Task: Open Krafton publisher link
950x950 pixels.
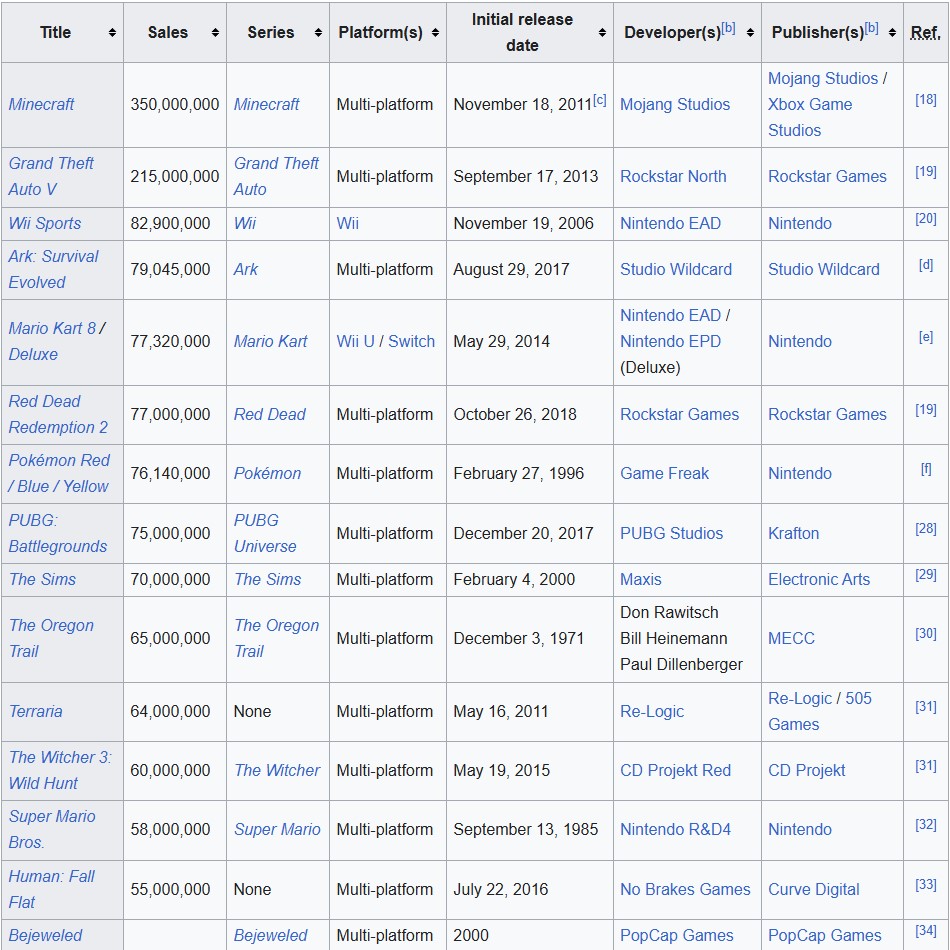Action: (793, 533)
